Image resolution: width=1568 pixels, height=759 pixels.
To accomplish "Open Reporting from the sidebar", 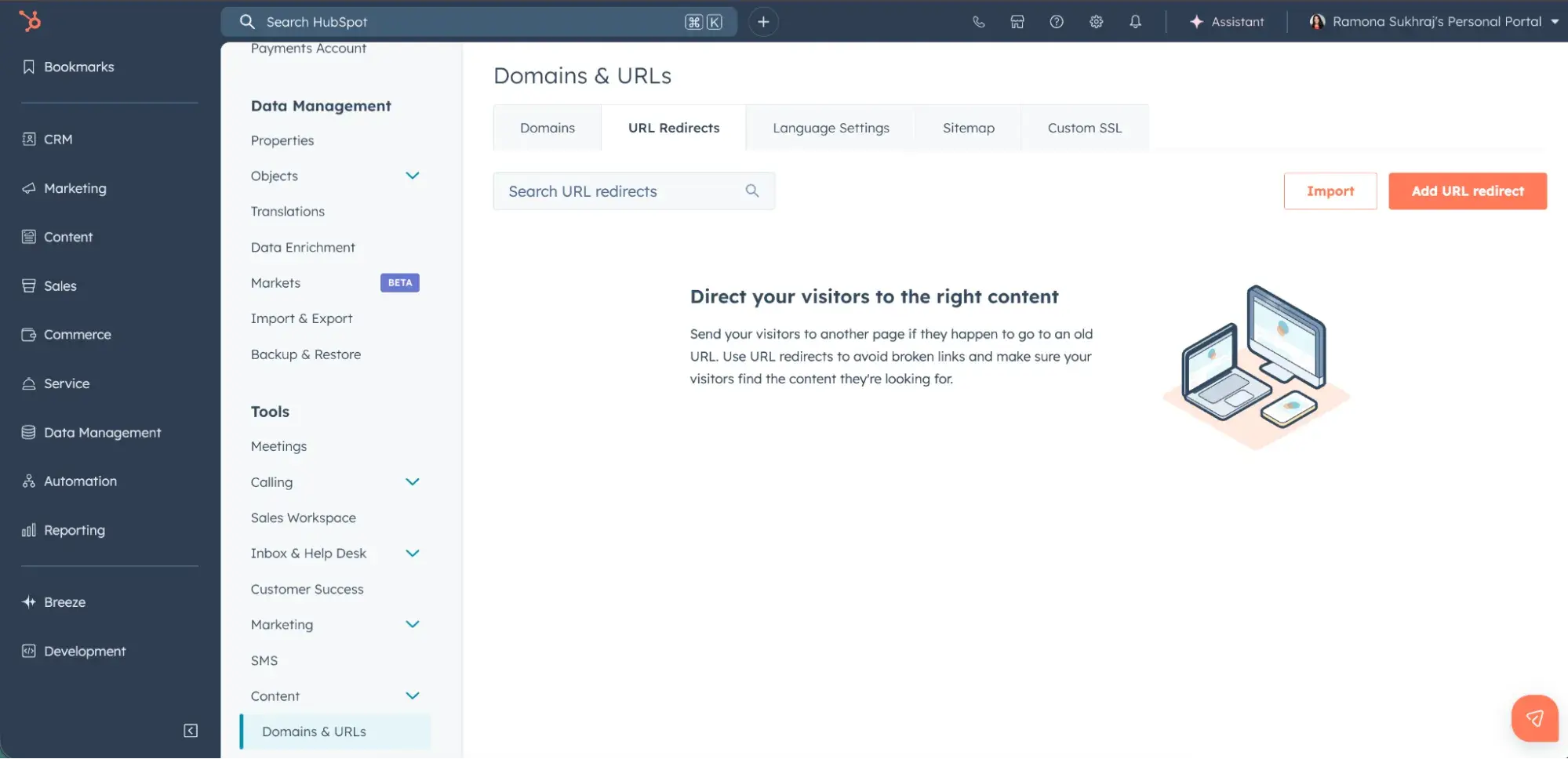I will coord(75,529).
